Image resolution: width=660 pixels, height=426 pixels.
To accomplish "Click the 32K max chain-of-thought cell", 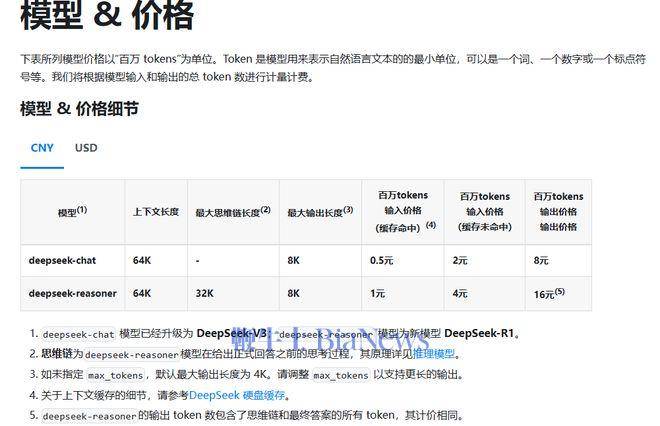I will tap(205, 293).
